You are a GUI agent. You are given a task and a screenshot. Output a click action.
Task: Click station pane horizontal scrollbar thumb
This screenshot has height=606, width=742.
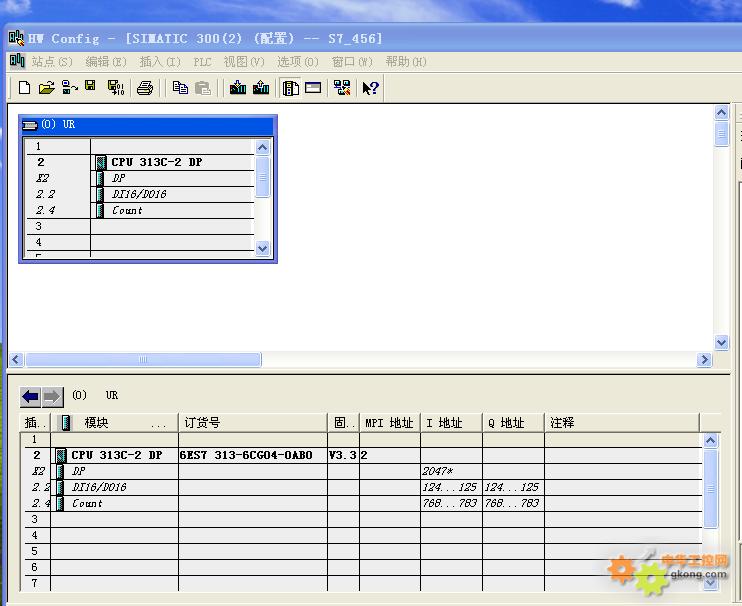(x=143, y=360)
